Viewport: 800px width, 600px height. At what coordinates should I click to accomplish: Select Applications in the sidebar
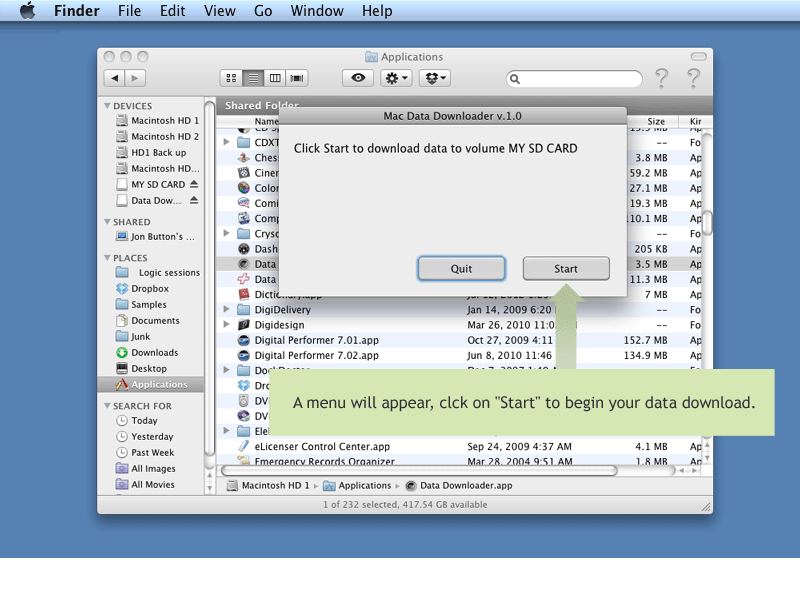pyautogui.click(x=151, y=384)
